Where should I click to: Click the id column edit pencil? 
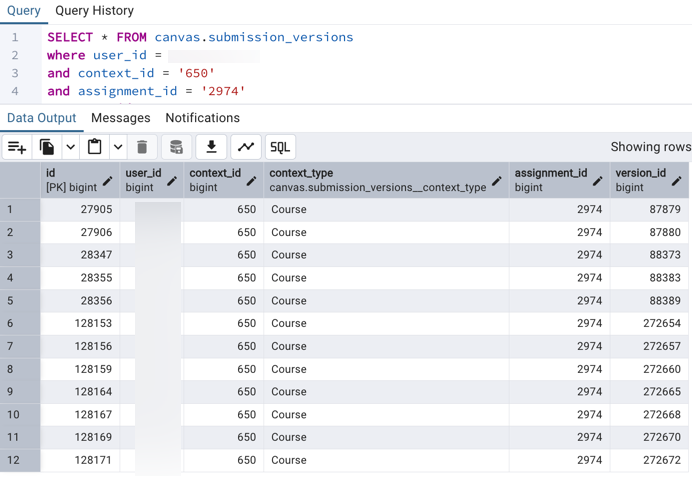(108, 181)
